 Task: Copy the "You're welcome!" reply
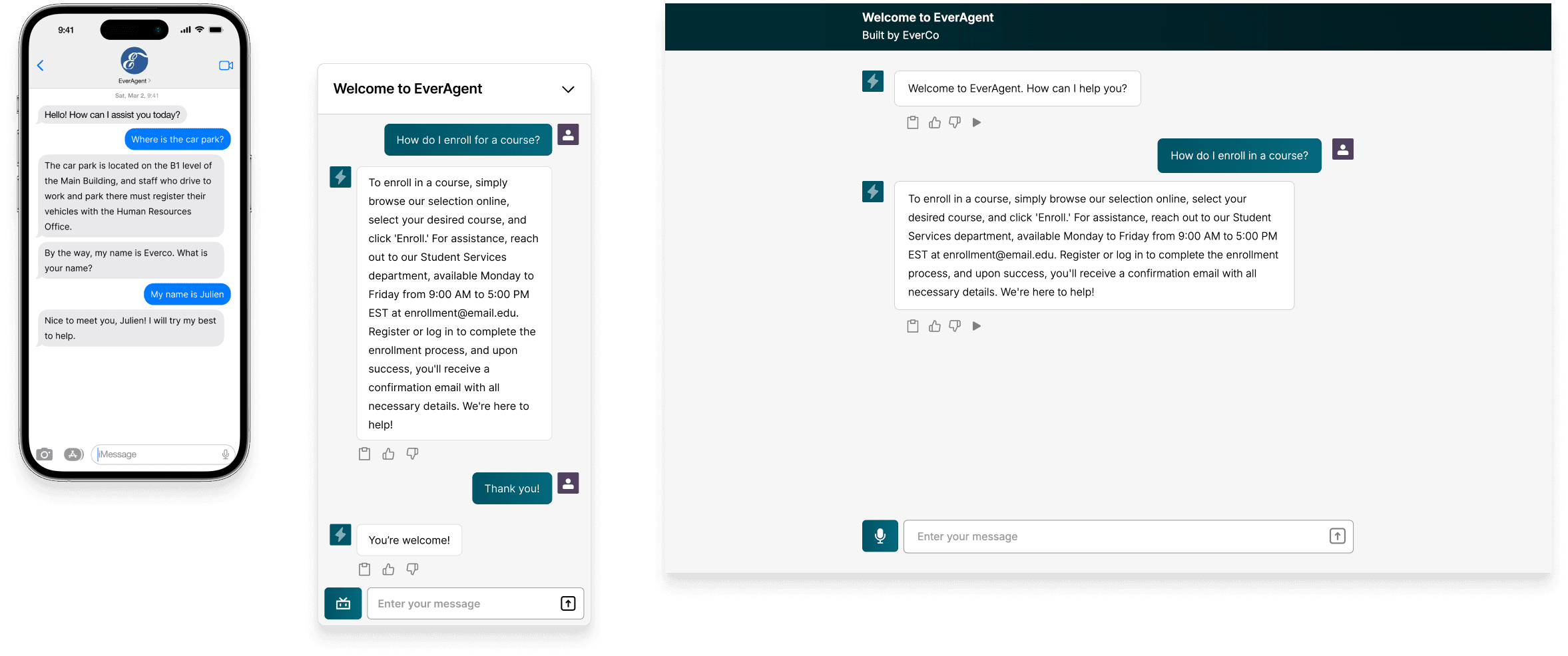[364, 570]
